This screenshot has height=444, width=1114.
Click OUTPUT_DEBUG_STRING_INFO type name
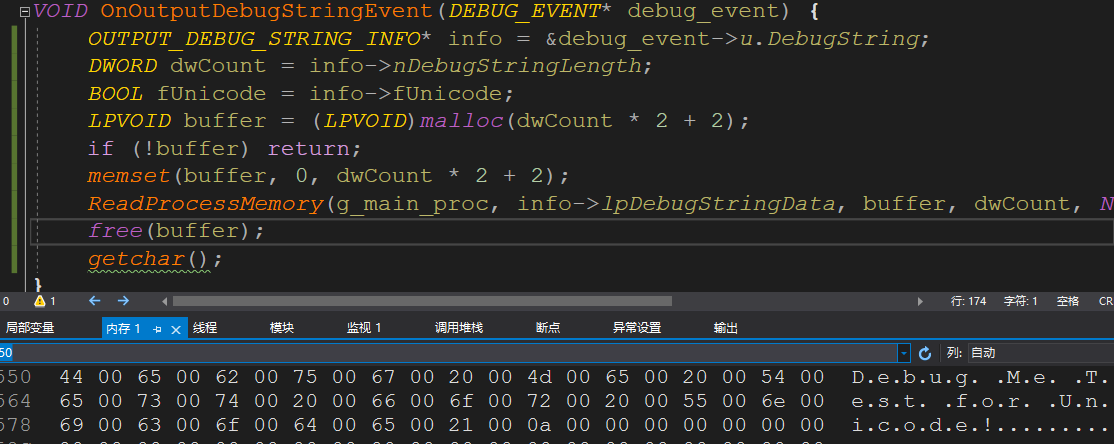254,38
